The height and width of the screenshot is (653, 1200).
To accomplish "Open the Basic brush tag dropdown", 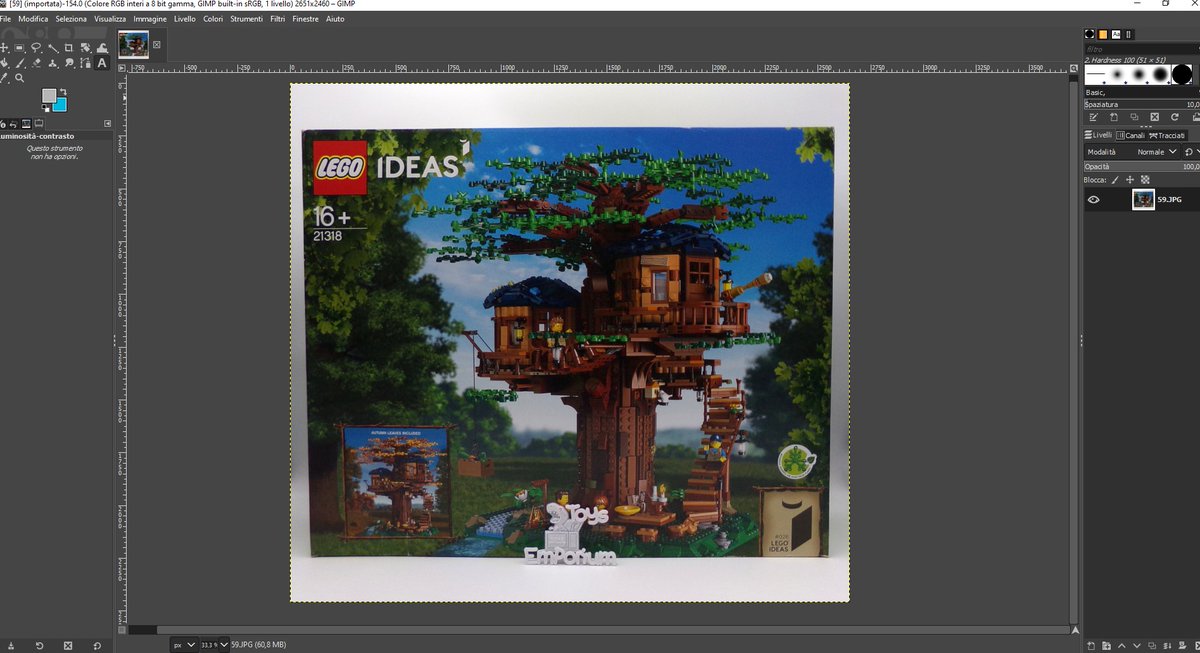I will [1142, 92].
